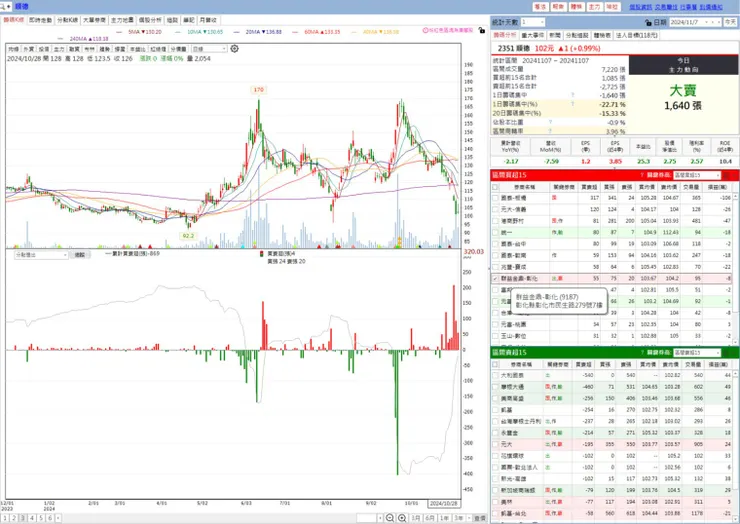Click the 查價 button at bottom right

479,518
